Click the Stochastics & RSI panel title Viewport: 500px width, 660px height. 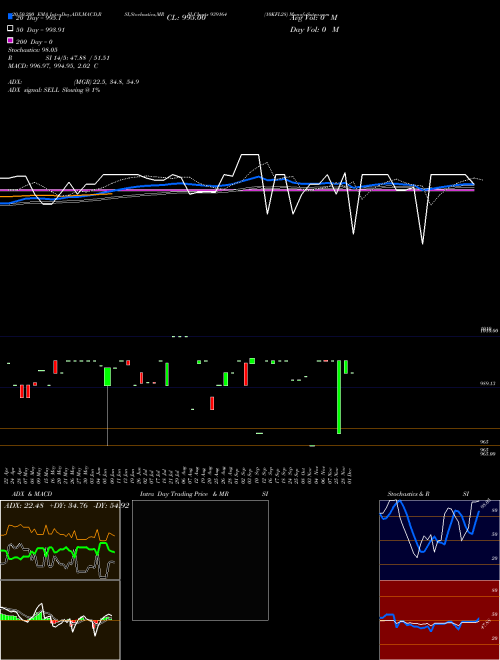[428, 494]
